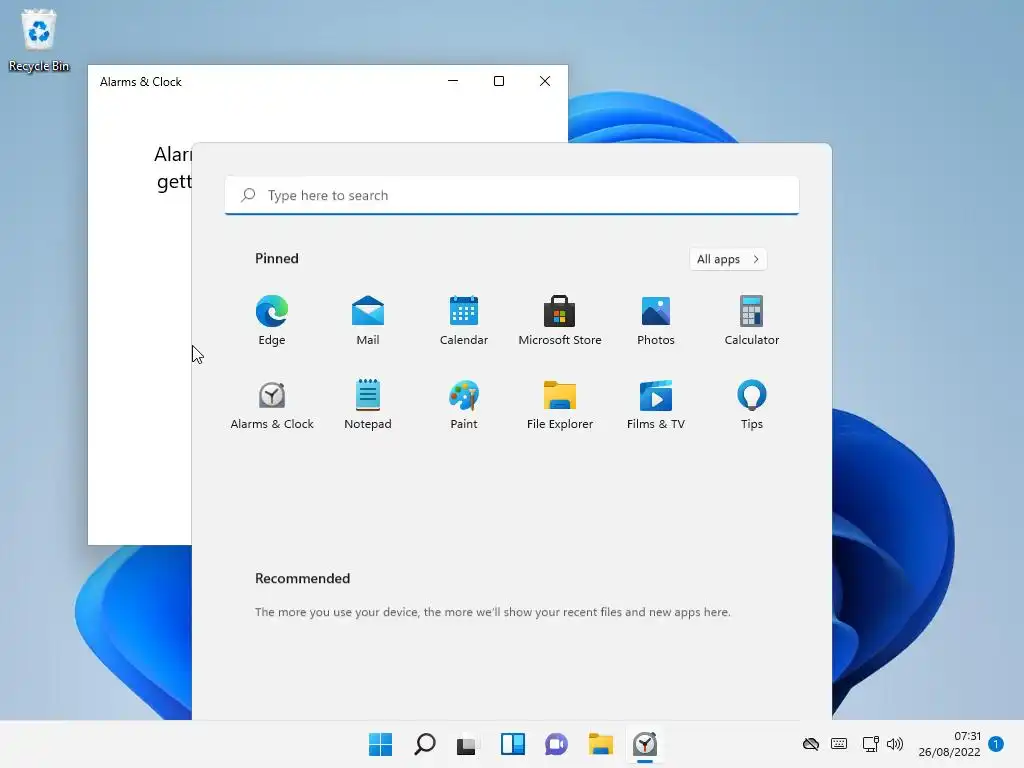Image resolution: width=1024 pixels, height=768 pixels.
Task: Select Alarms & Clock taskbar icon
Action: pos(645,744)
